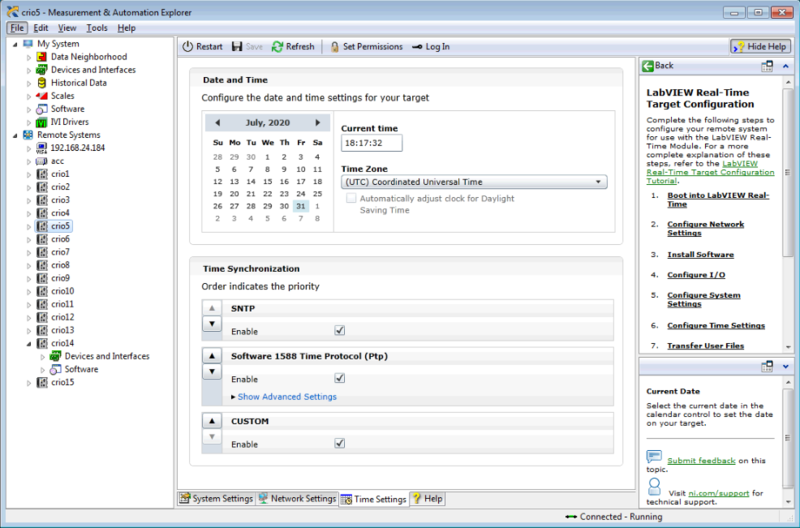Open ni.com/support link
Viewport: 800px width, 528px height.
718,493
